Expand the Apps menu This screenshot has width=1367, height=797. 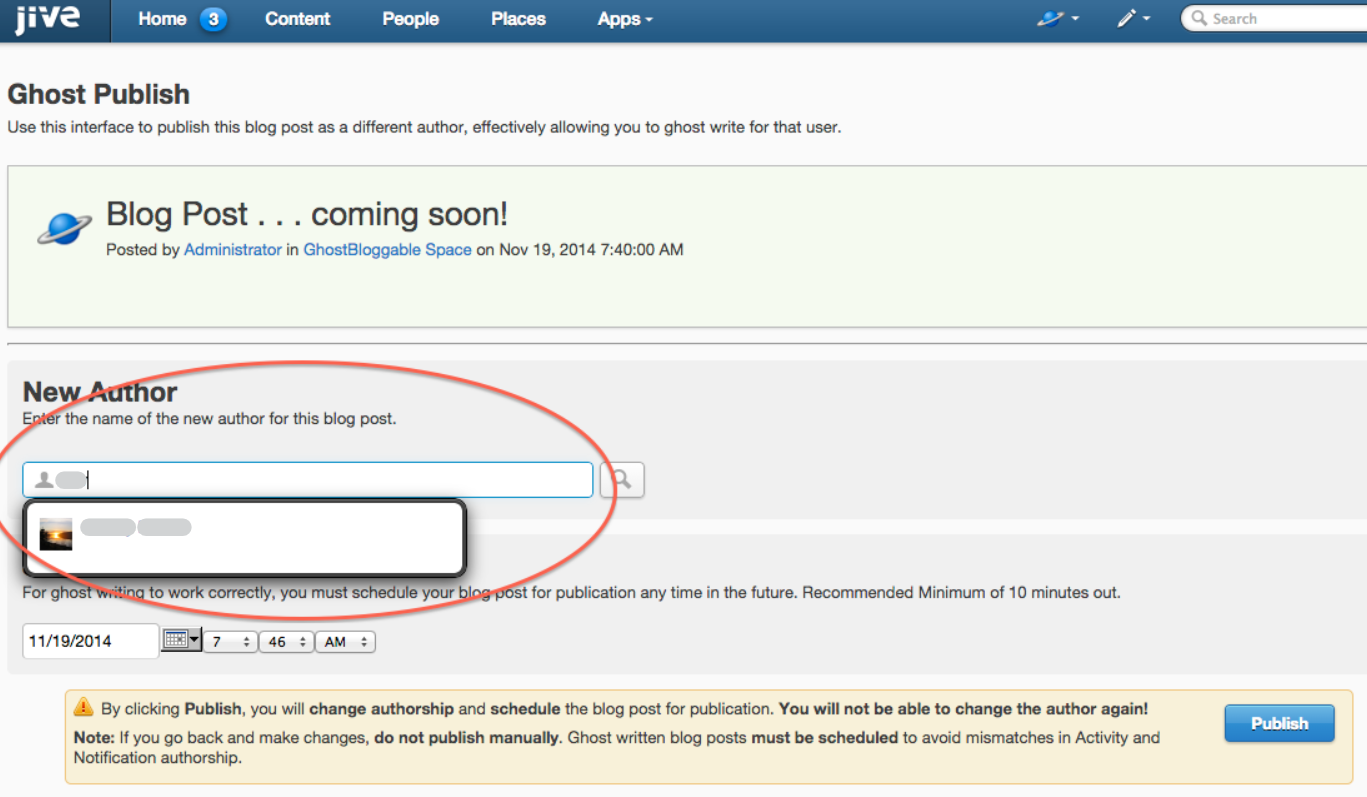(624, 19)
